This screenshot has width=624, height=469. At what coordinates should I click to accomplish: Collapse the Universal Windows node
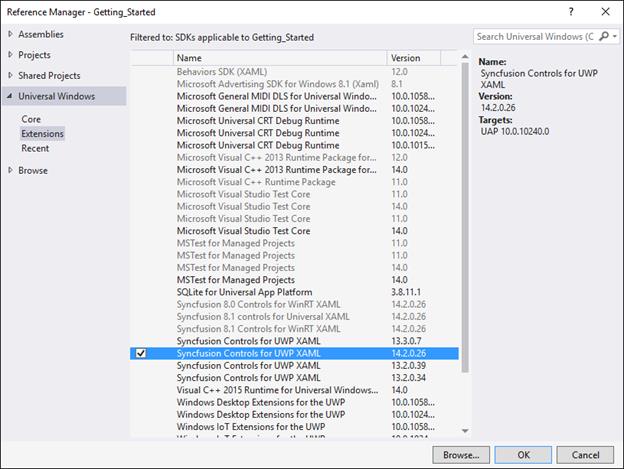[10, 96]
